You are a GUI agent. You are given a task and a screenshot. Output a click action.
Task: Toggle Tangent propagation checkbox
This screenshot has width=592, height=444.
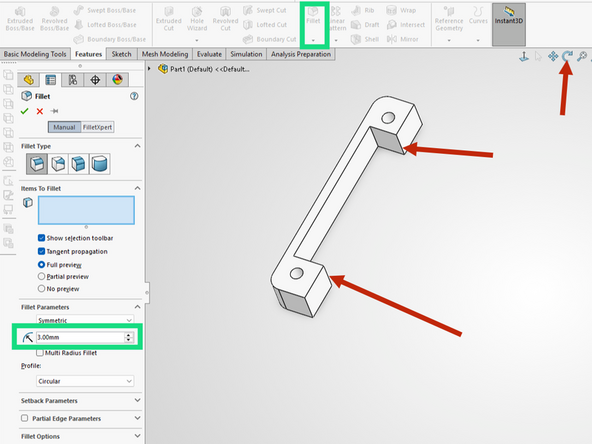point(42,251)
